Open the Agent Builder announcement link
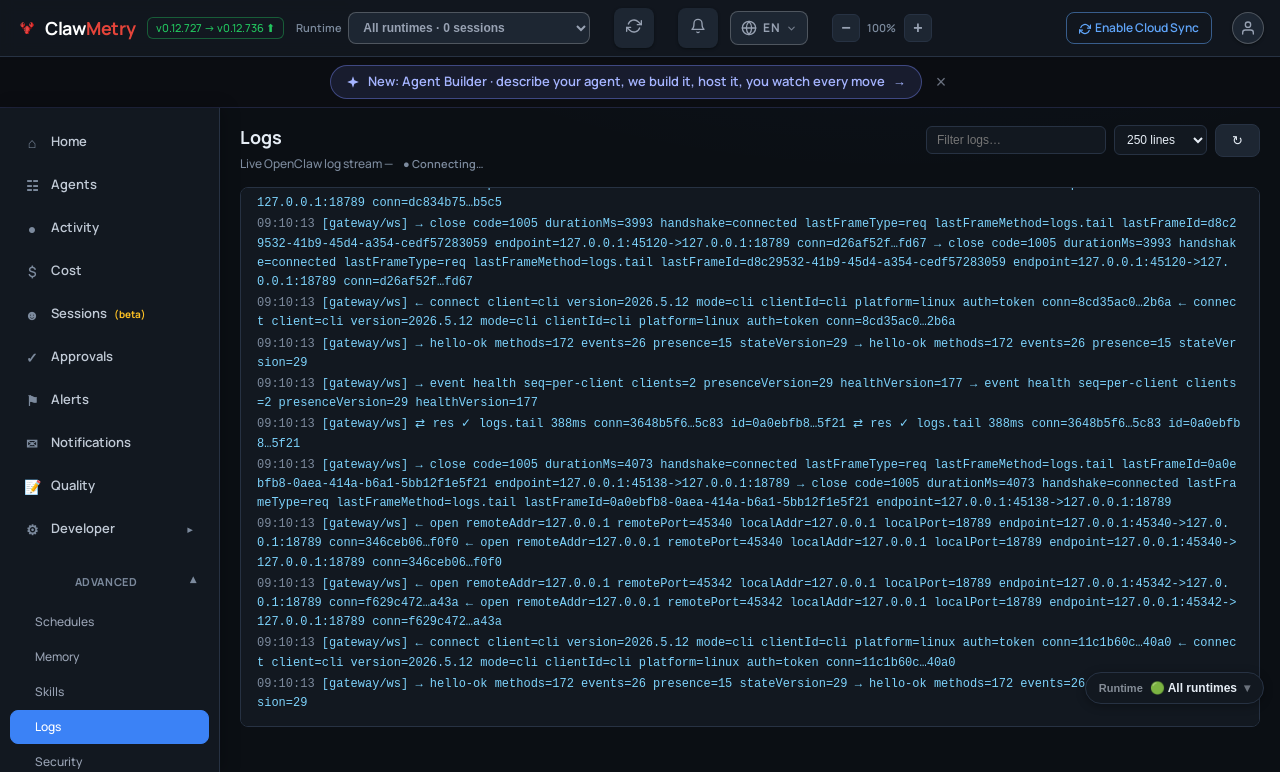The image size is (1280, 772). pyautogui.click(x=626, y=82)
